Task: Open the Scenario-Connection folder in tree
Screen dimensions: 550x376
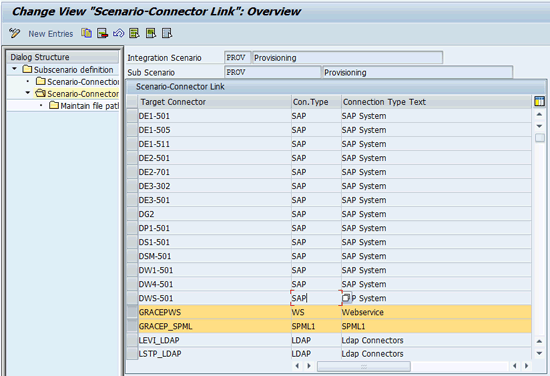Action: pyautogui.click(x=78, y=82)
